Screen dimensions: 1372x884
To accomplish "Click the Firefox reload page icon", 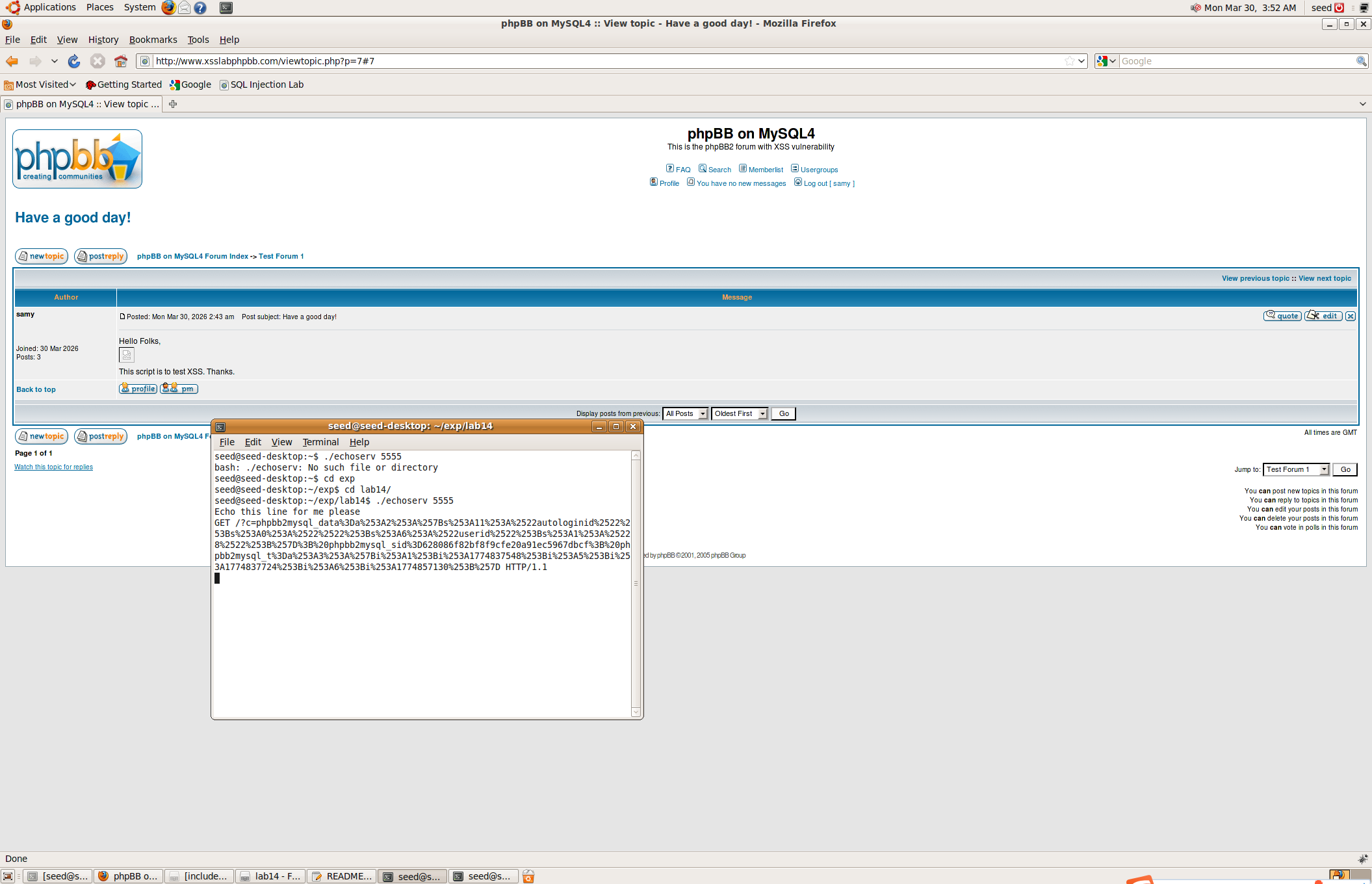I will pos(74,61).
